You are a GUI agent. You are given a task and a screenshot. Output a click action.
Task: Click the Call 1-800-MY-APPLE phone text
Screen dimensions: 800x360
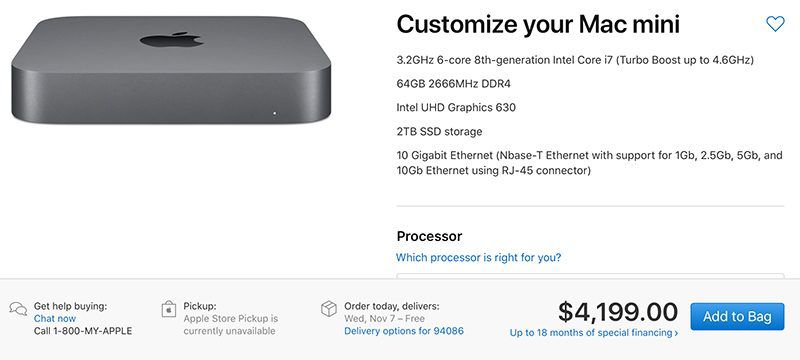click(83, 331)
